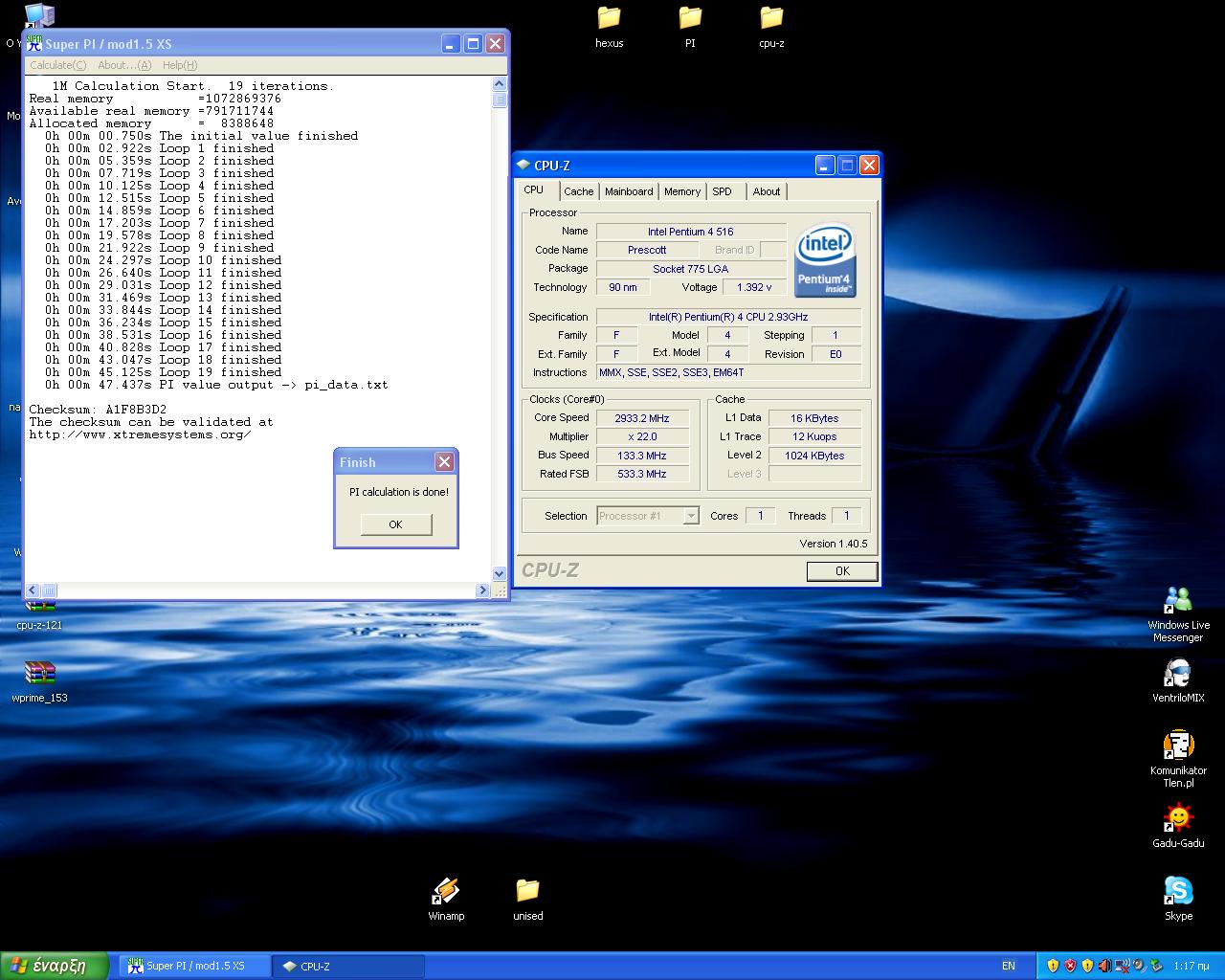Activate CPU-Z taskbar button
The image size is (1225, 980).
(x=348, y=967)
